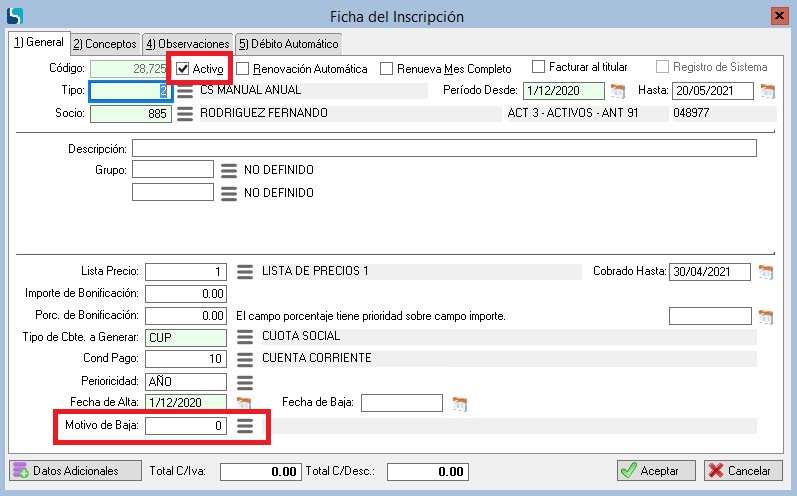Open calendar for Fecha de Alta
Viewport: 797px width, 496px height.
(x=243, y=404)
